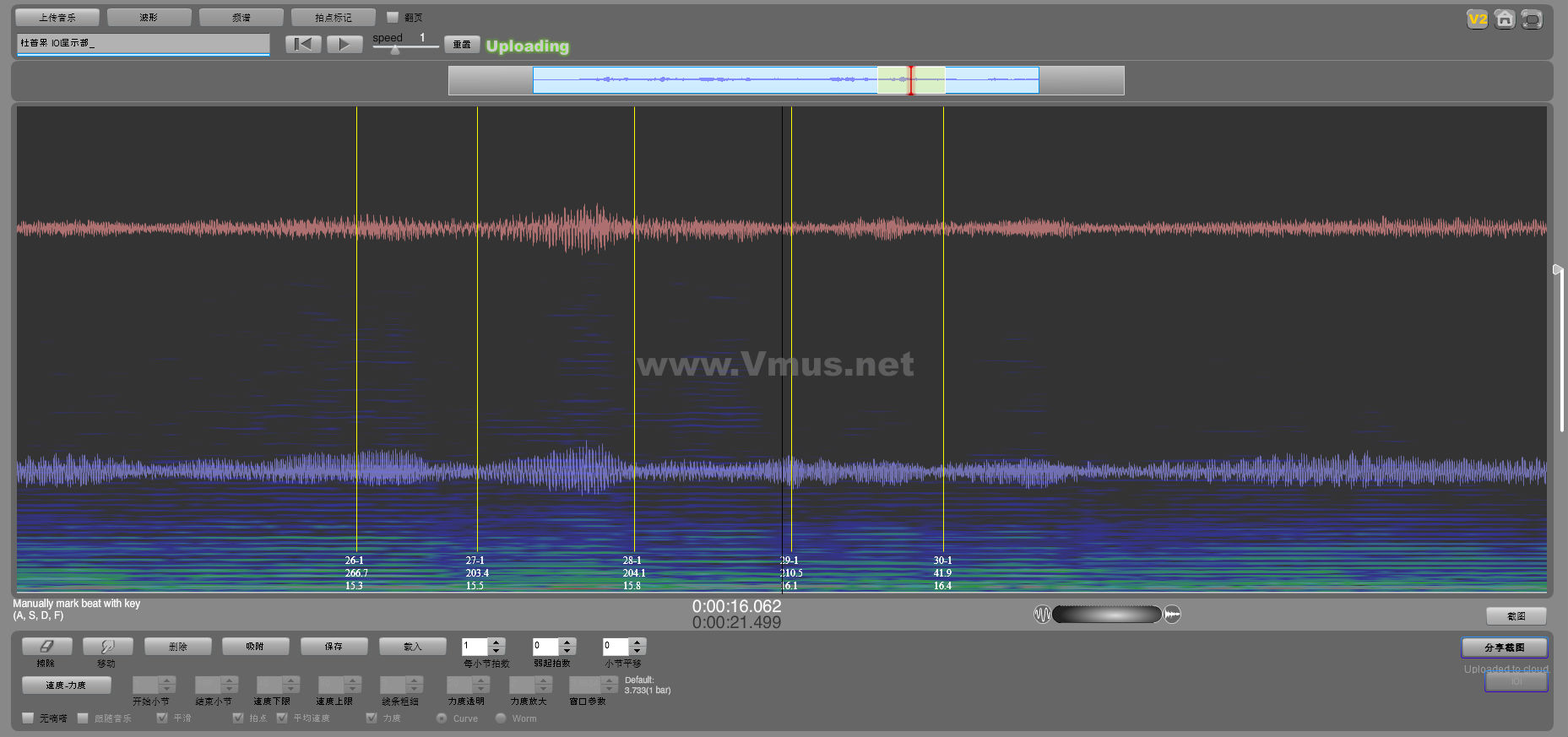Increase 每小节拍数 beats-per-bar value

click(496, 642)
